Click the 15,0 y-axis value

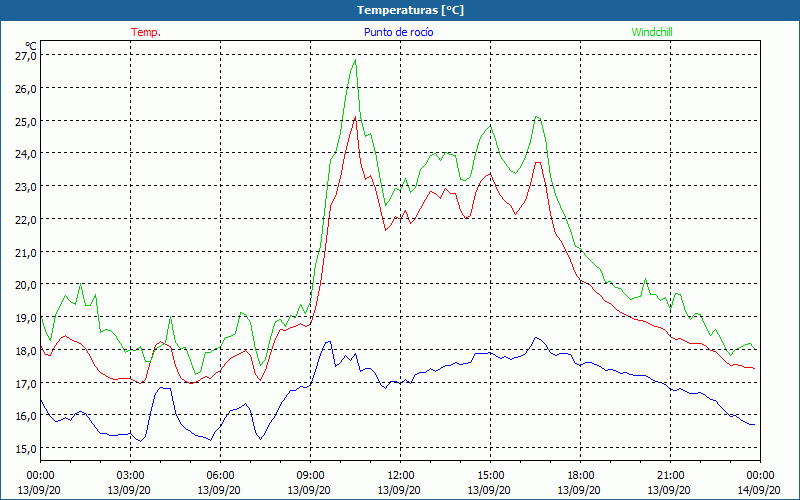coord(26,448)
